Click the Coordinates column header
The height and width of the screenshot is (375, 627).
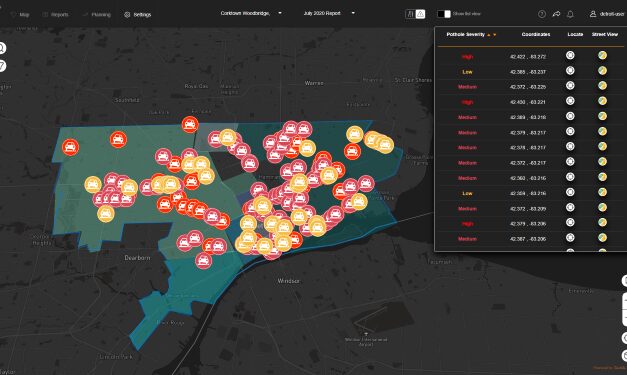coord(536,34)
